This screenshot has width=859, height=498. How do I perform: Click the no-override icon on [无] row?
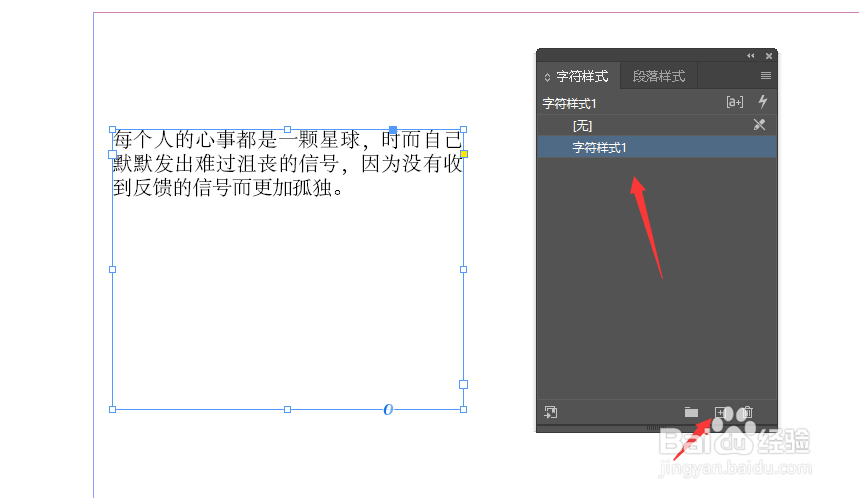(759, 125)
